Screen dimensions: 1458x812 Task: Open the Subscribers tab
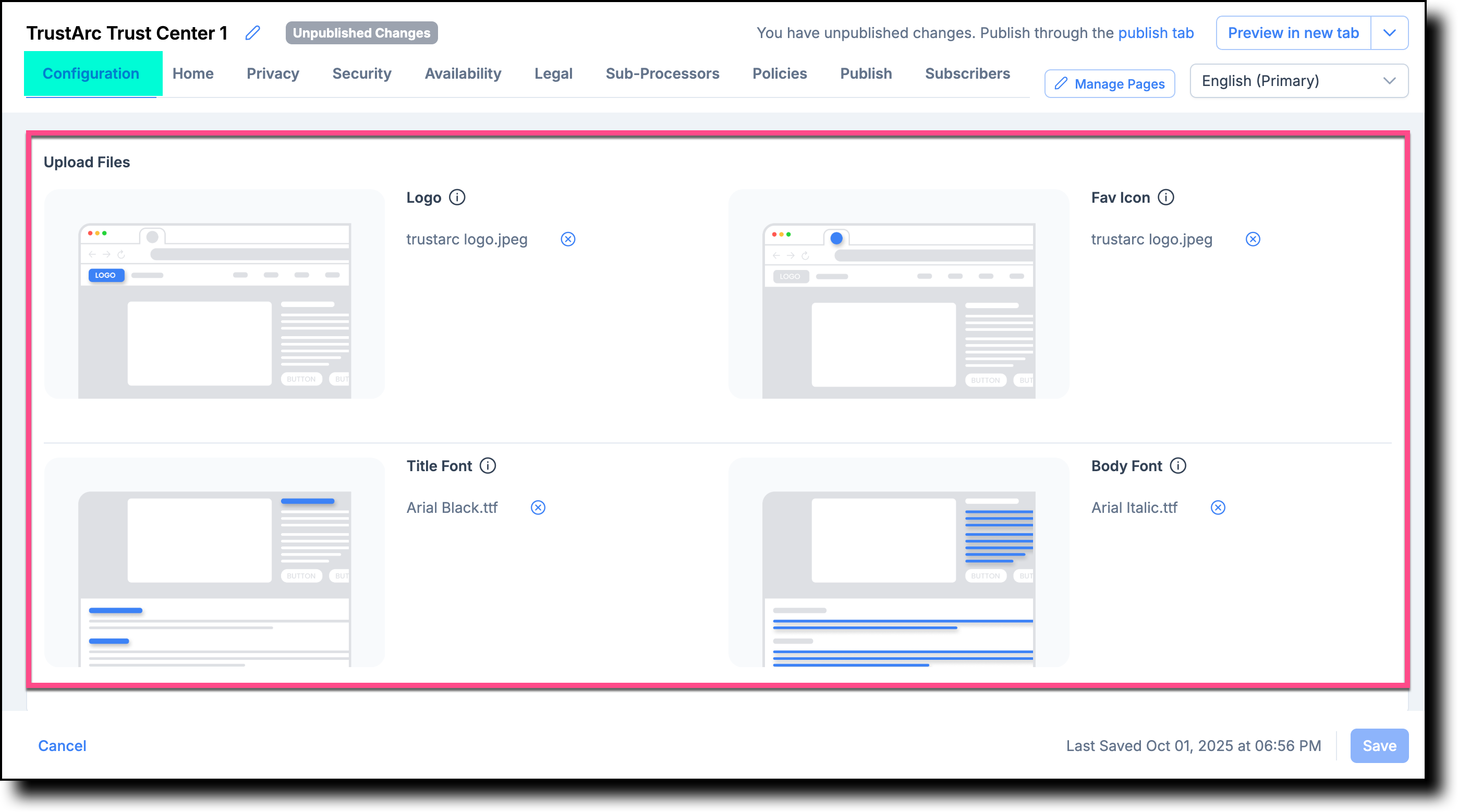coord(967,73)
